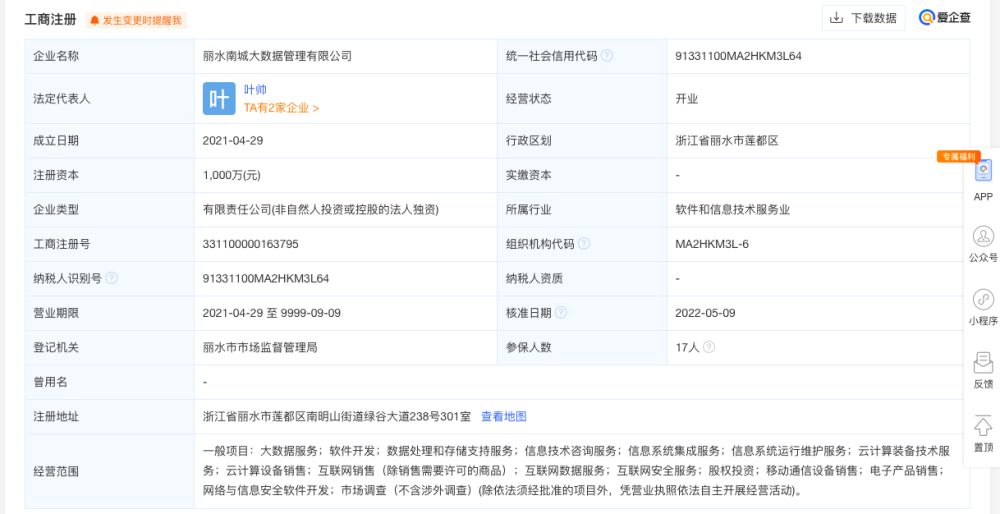This screenshot has width=1000, height=514.
Task: Enable the 发生变更时提醒我 change alert
Action: click(136, 20)
